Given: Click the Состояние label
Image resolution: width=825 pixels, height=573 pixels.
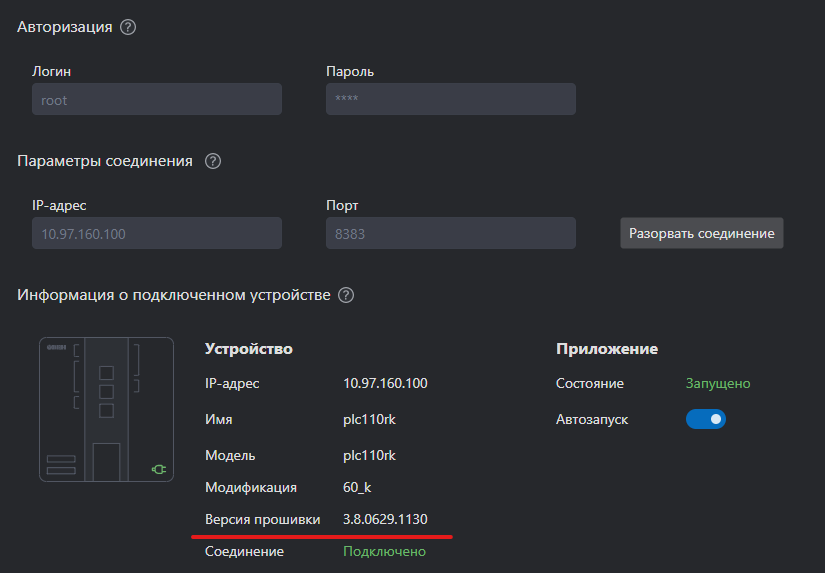Looking at the screenshot, I should [x=590, y=384].
